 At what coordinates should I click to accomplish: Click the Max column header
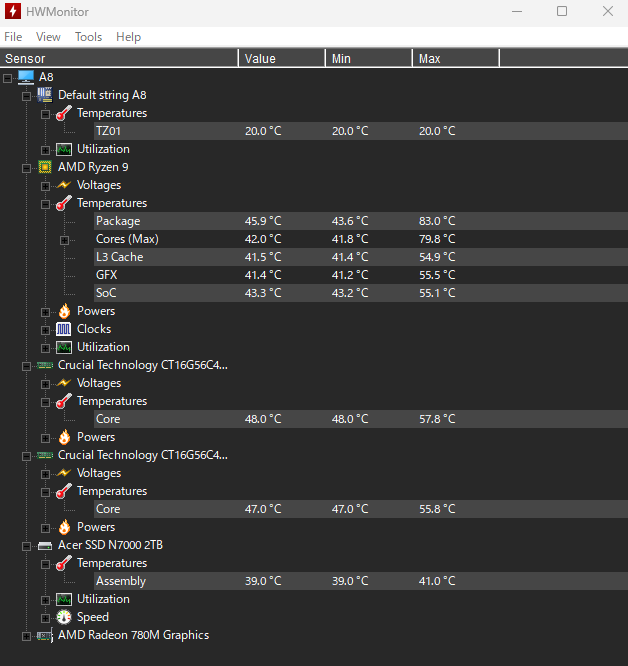455,59
